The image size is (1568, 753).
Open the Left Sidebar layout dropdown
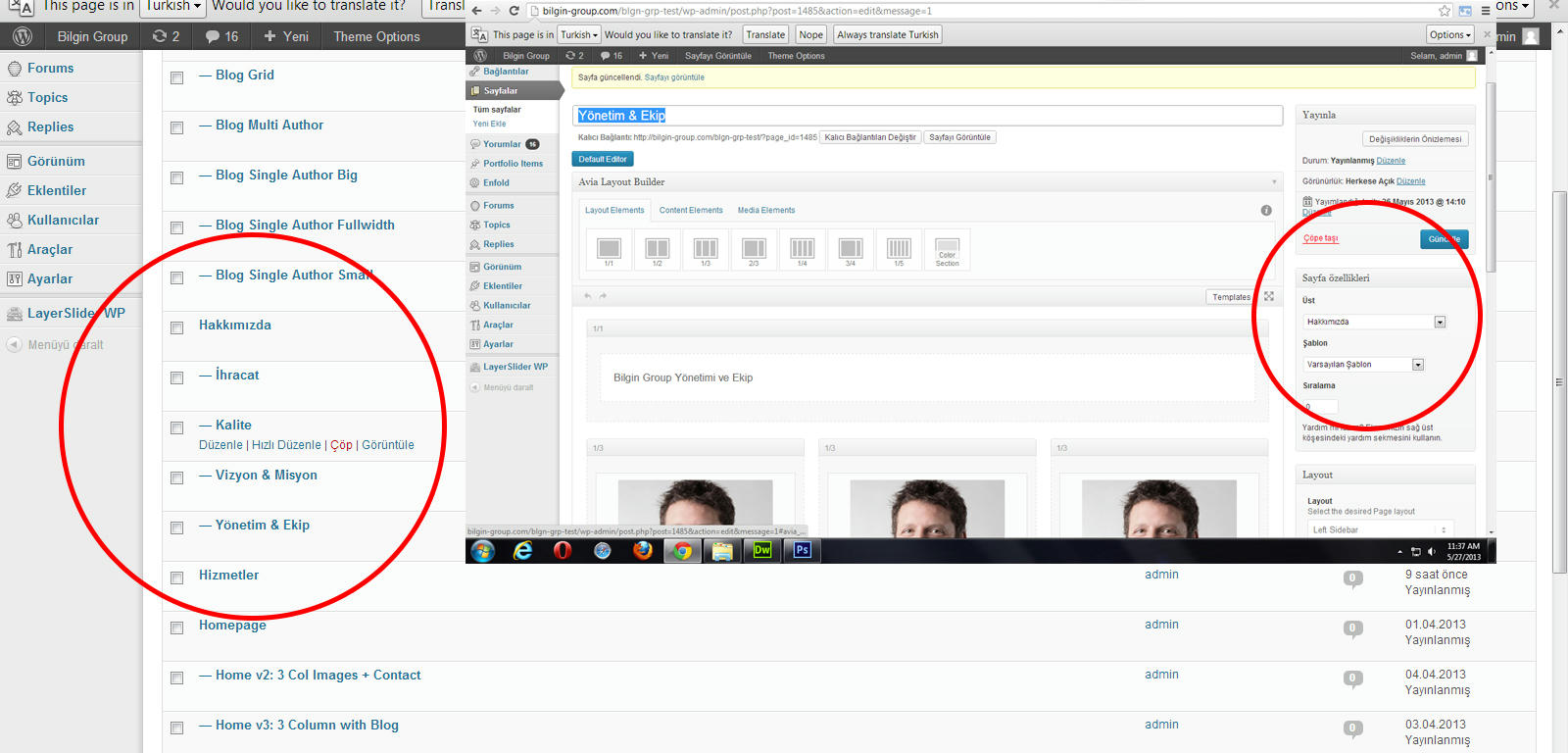tap(1380, 529)
